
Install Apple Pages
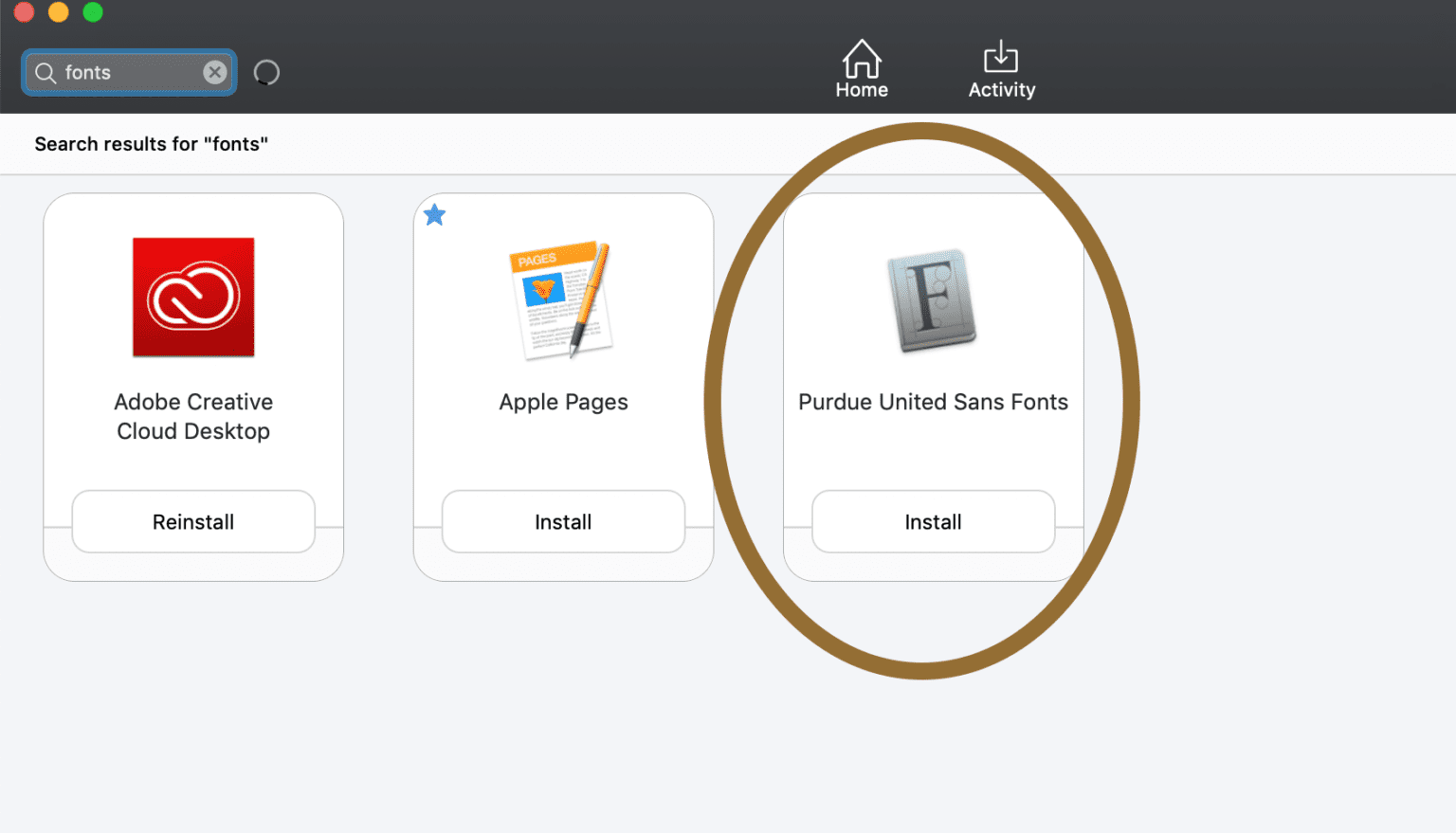click(563, 521)
